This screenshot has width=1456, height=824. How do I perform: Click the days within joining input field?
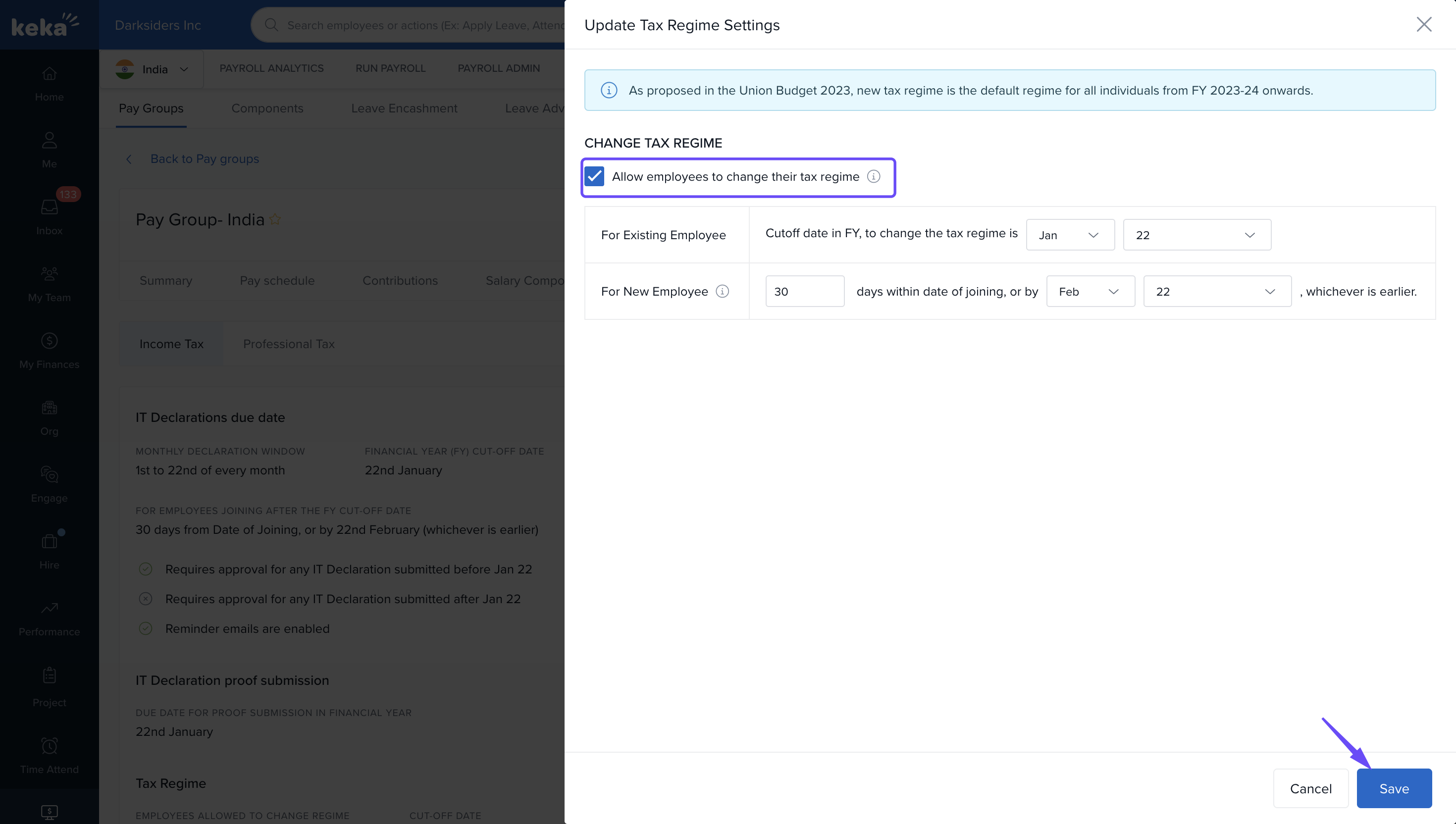[804, 292]
